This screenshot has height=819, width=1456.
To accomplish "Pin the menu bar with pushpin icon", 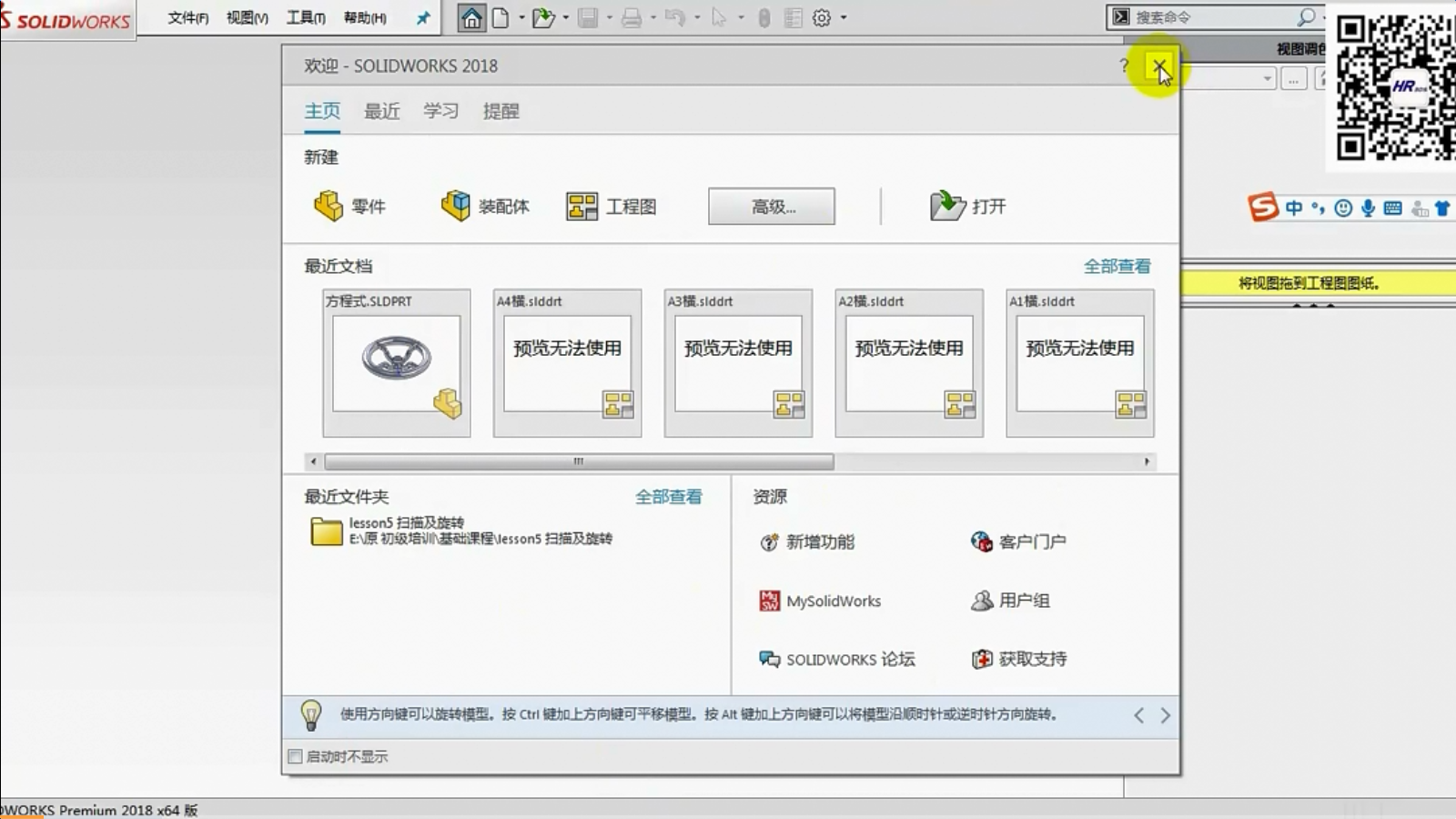I will (423, 18).
